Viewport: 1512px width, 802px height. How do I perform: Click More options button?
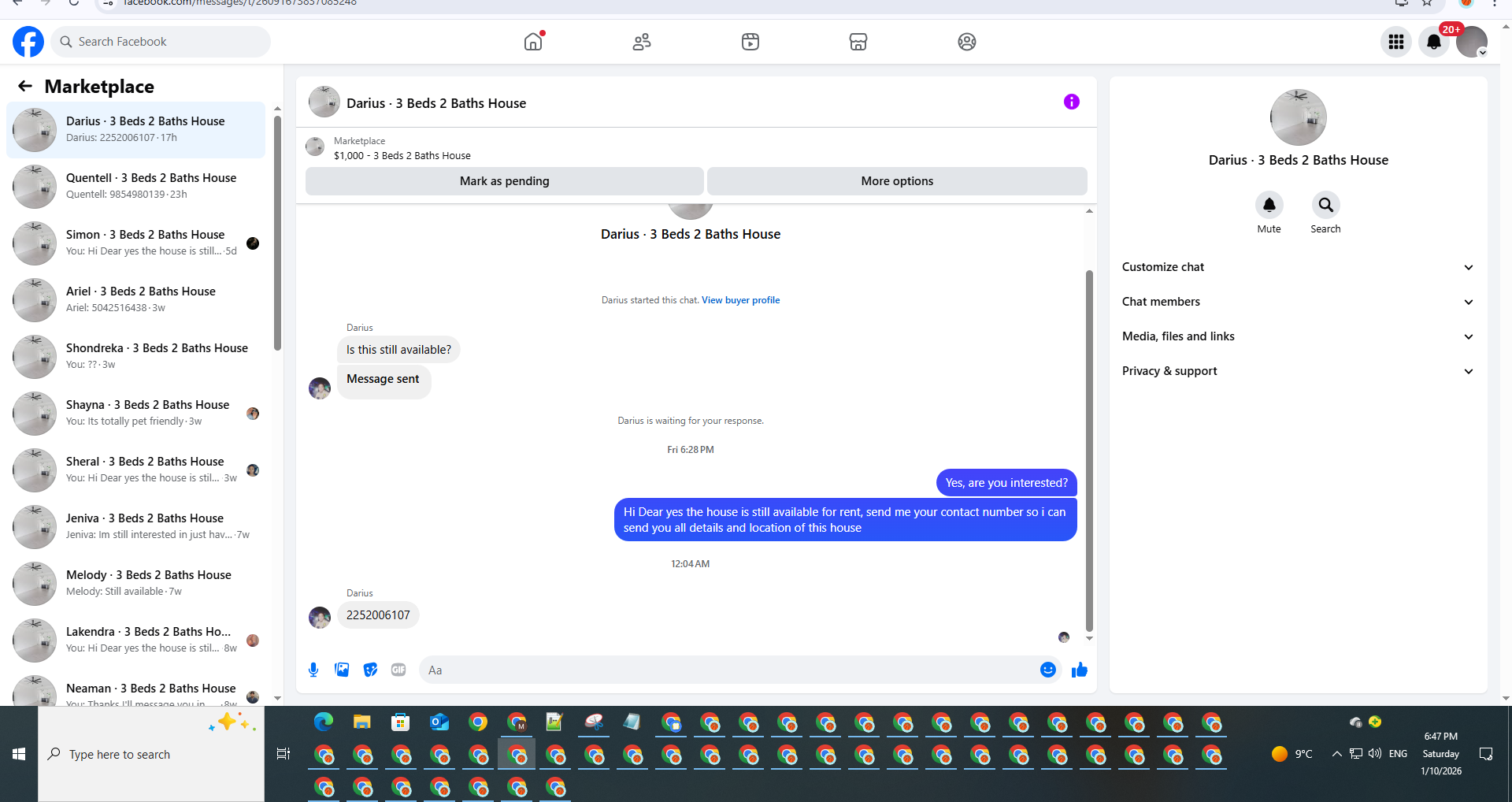click(x=897, y=181)
